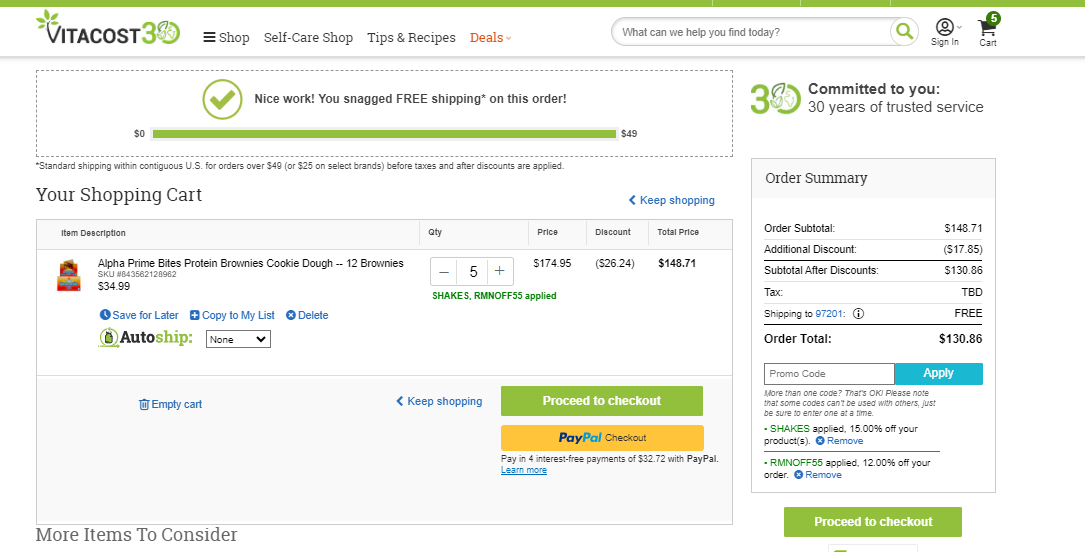Click Proceed to checkout under cart

click(601, 401)
